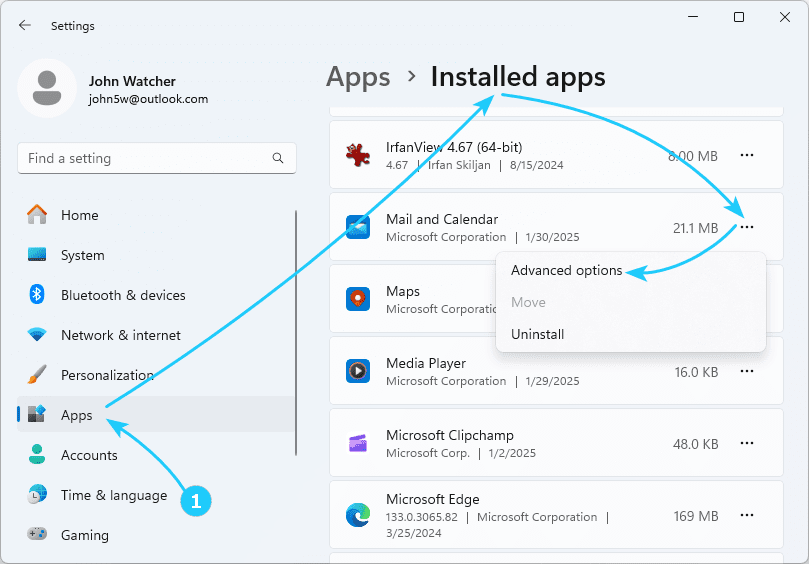Click the Media Player app icon
The height and width of the screenshot is (564, 809).
(358, 371)
